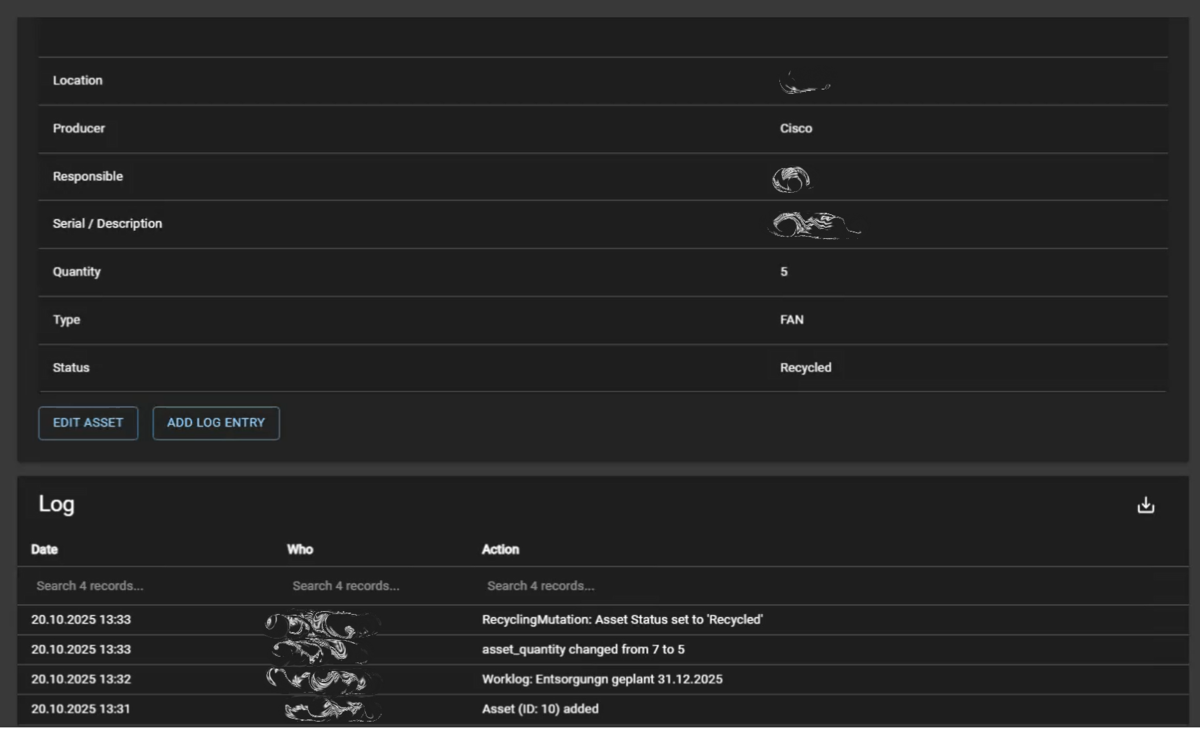The height and width of the screenshot is (736, 1200).
Task: Click the Recycled status value
Action: (805, 368)
